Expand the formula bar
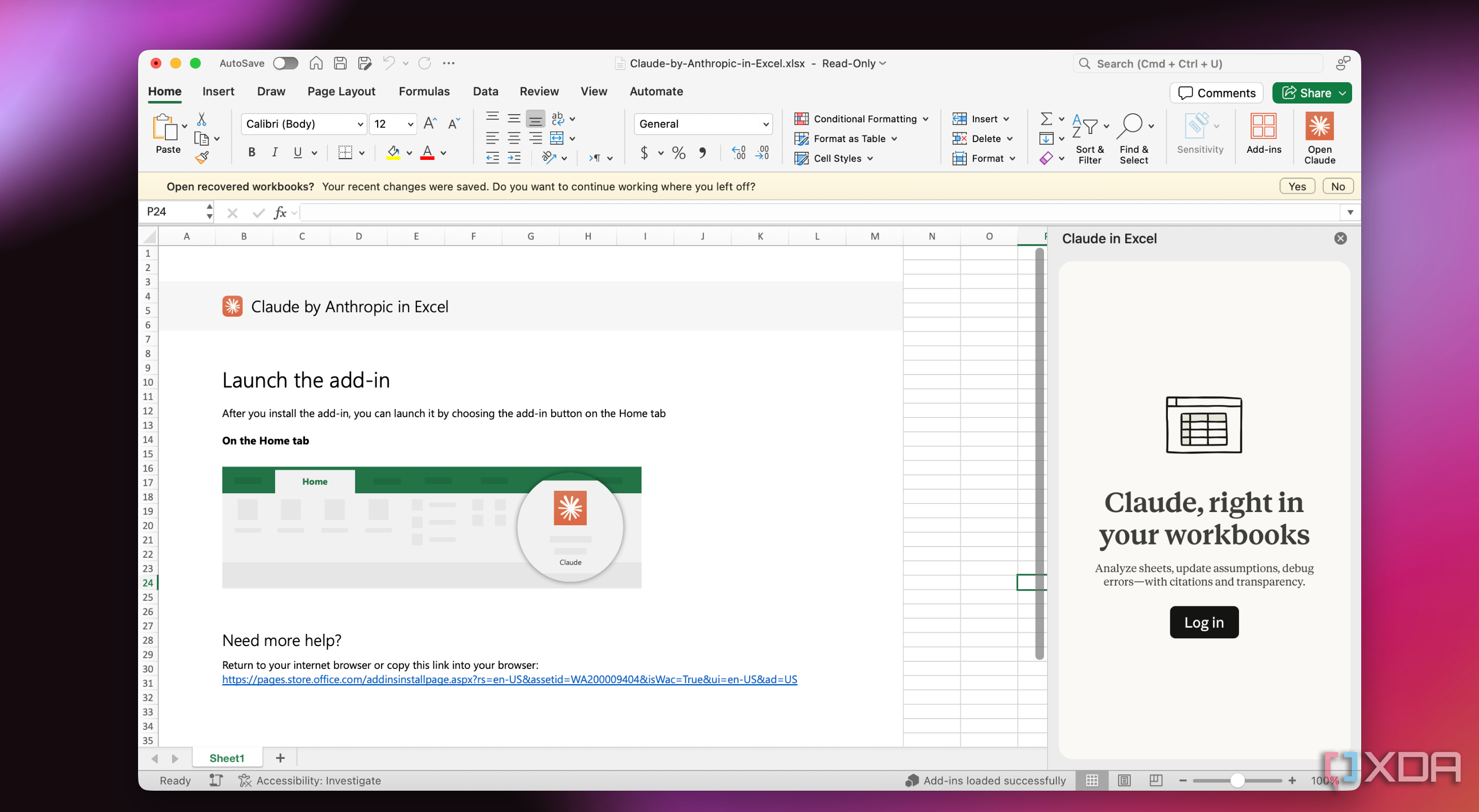 click(x=1350, y=213)
